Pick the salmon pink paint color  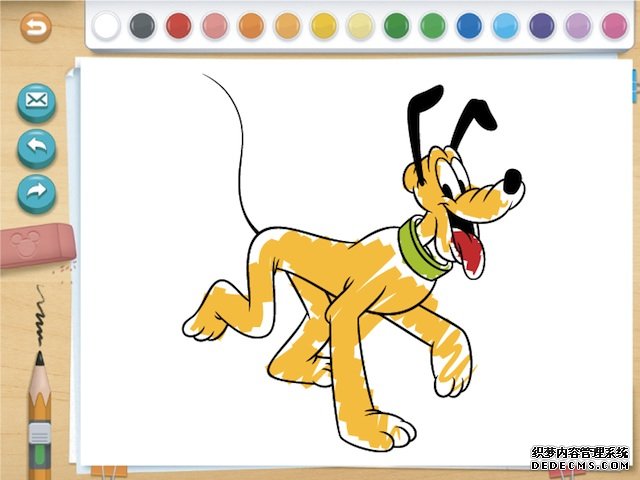coord(215,26)
